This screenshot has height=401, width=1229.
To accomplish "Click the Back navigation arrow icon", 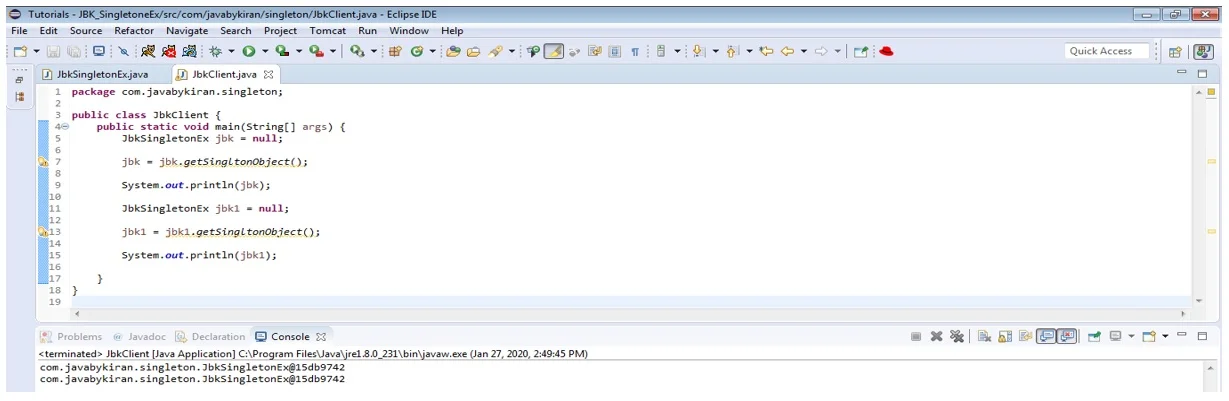I will click(x=787, y=51).
